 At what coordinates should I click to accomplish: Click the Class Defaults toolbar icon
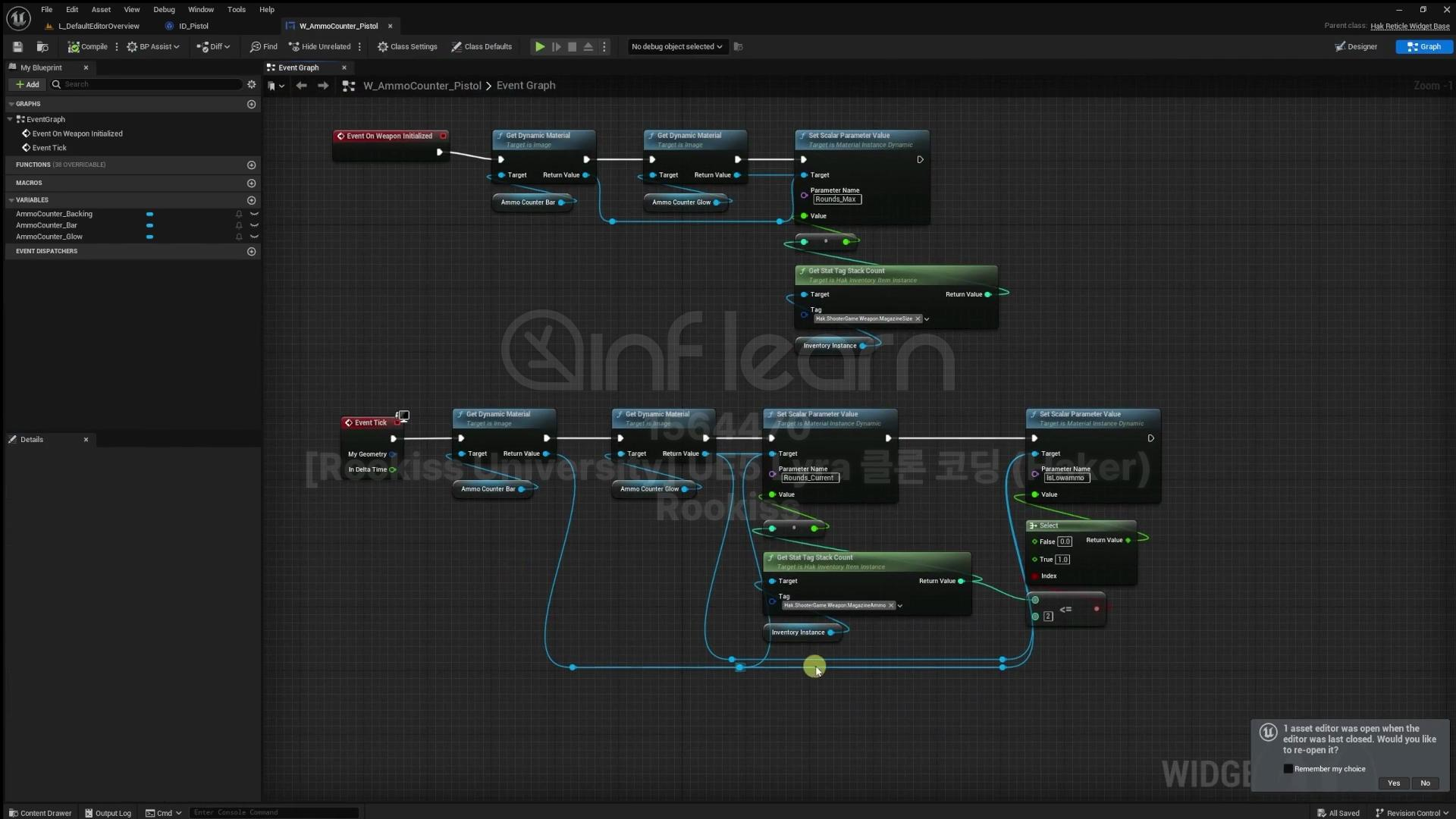[x=457, y=47]
